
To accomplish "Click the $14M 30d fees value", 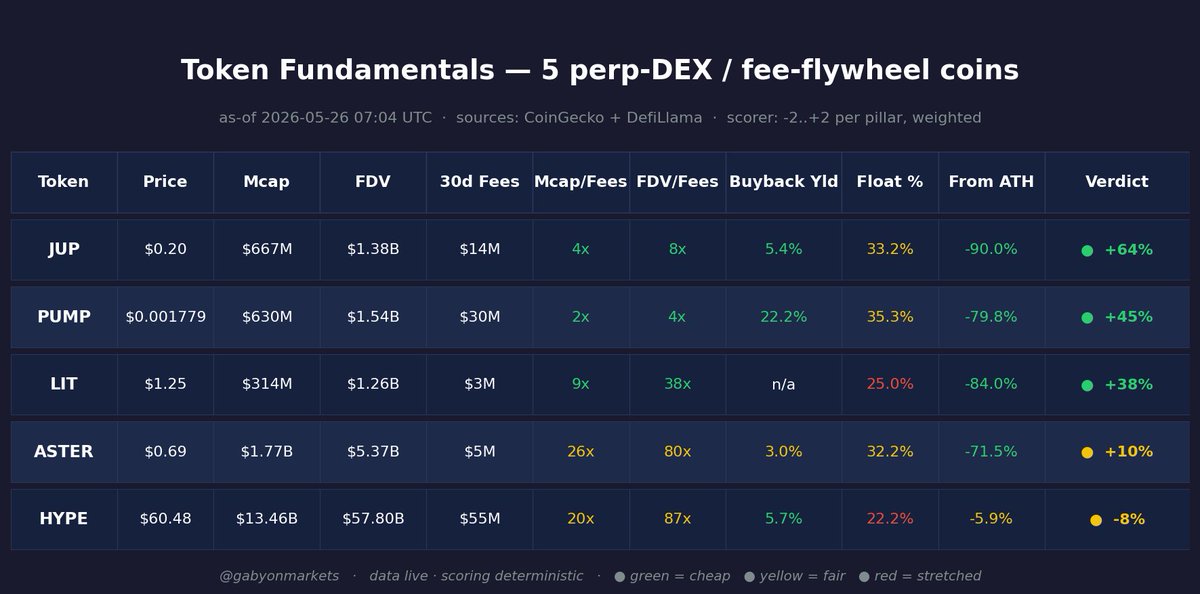I will pos(480,250).
